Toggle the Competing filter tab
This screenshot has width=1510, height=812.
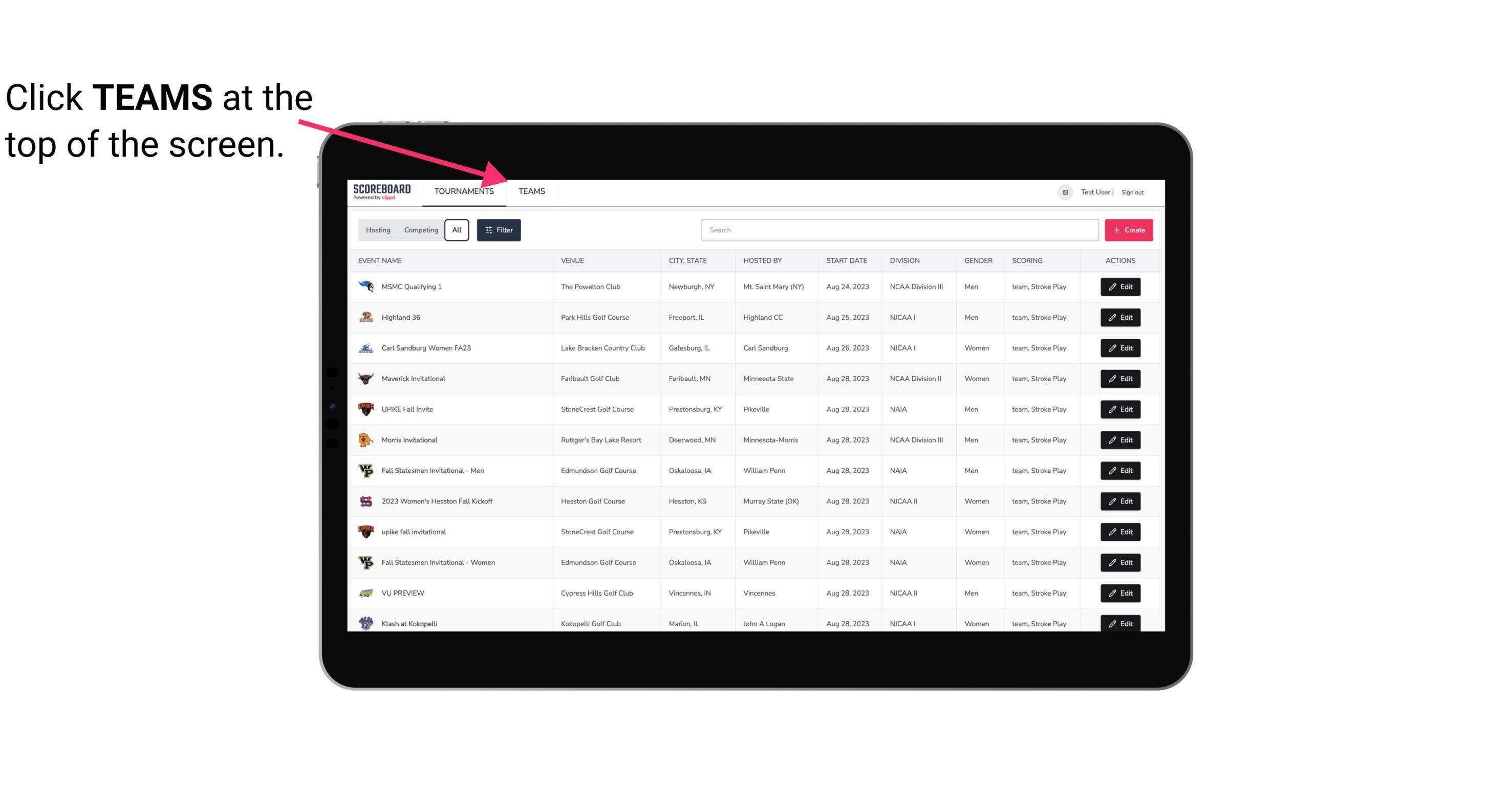(x=419, y=230)
